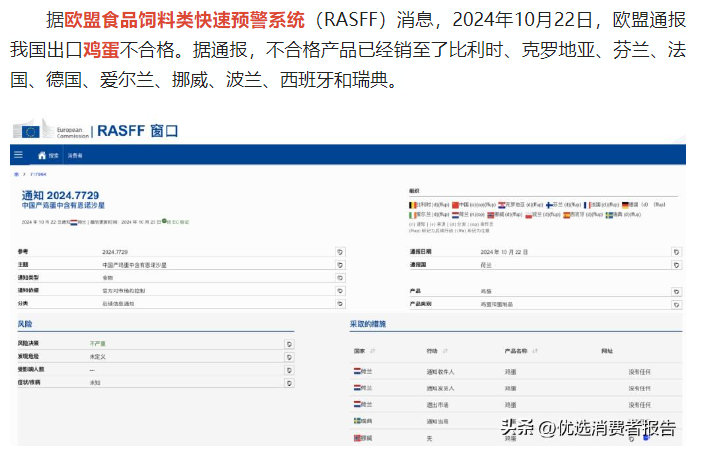This screenshot has height=459, width=716.
Task: Click the 采取的措施 section heading
Action: click(368, 324)
